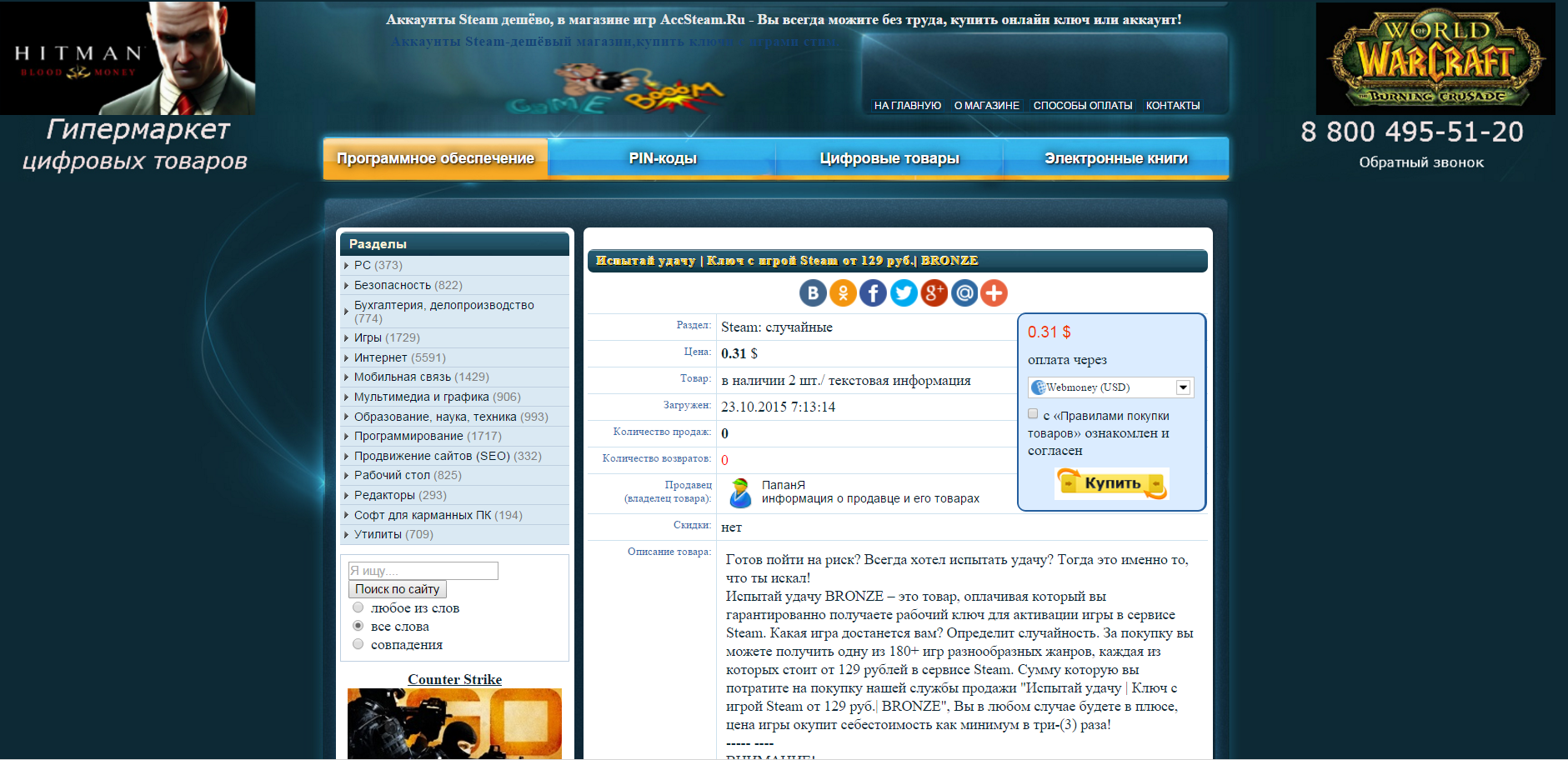This screenshot has height=760, width=1568.
Task: Share via VKontakte icon
Action: pos(813,292)
